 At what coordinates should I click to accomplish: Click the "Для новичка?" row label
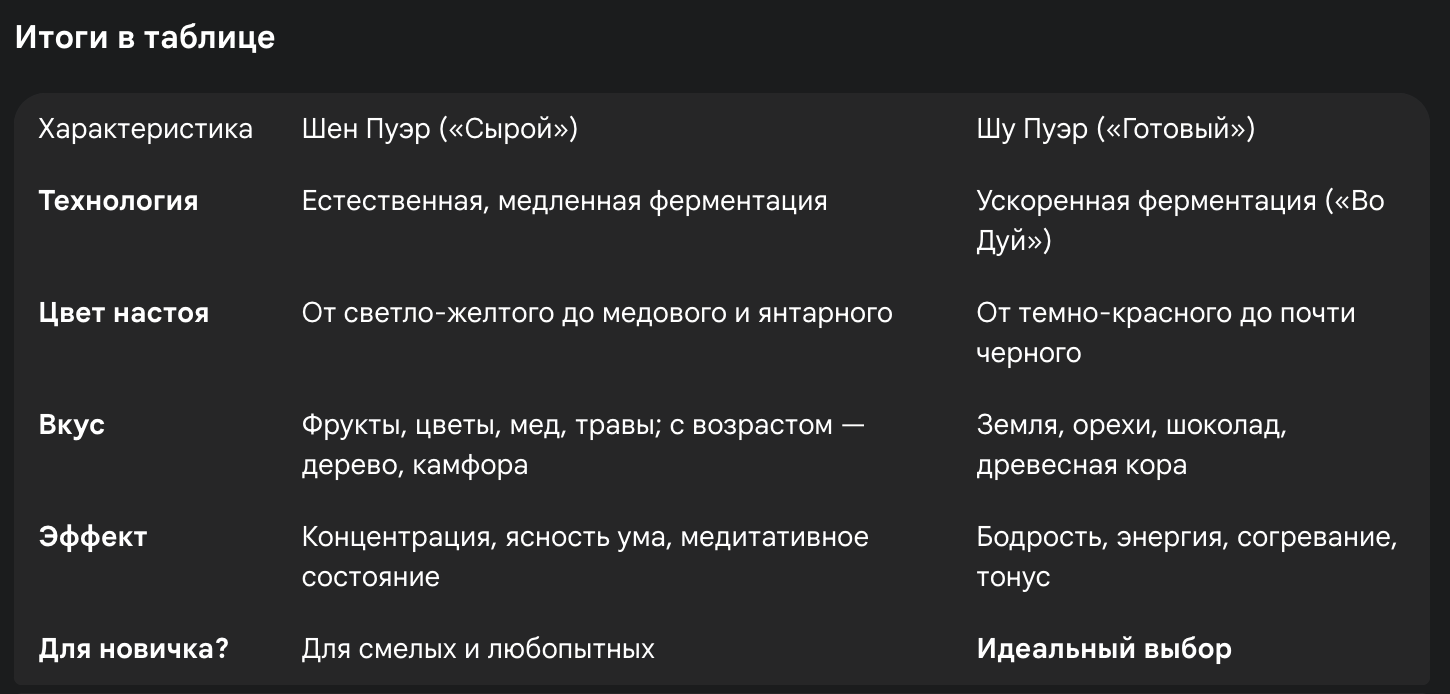[133, 649]
